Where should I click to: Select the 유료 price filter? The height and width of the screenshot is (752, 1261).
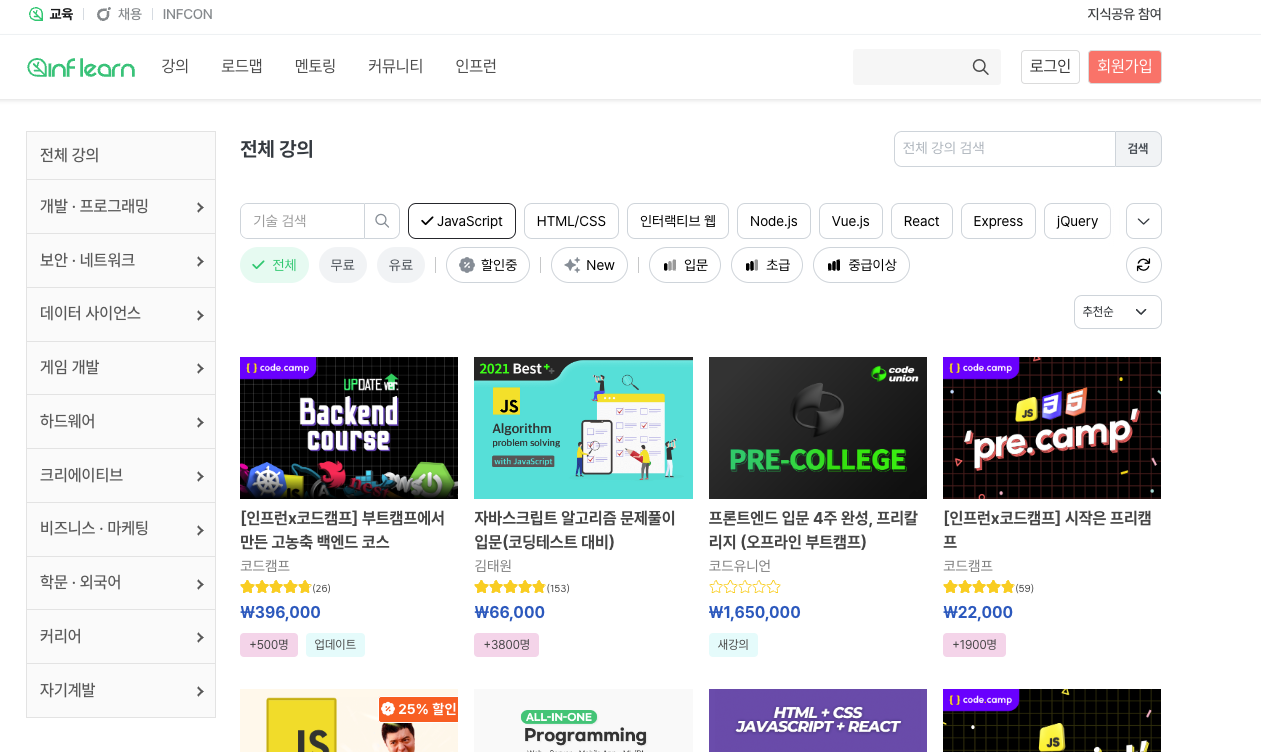click(401, 265)
